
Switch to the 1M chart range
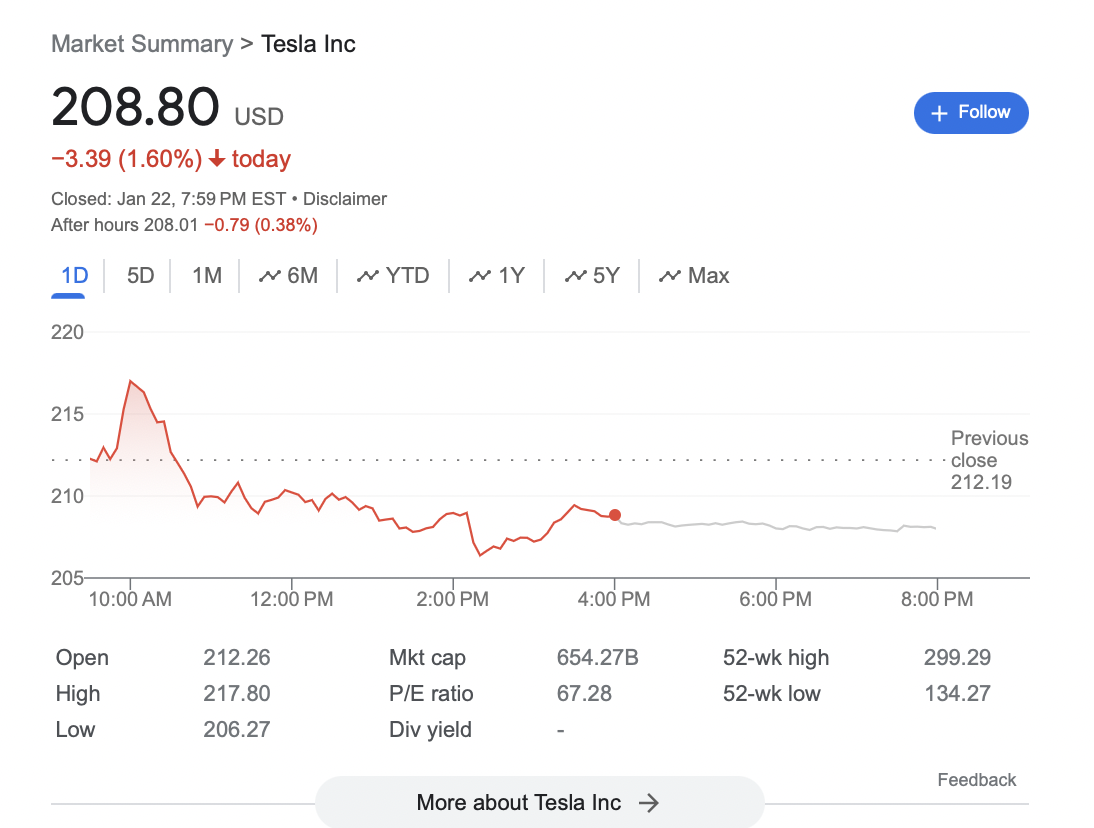click(x=206, y=276)
